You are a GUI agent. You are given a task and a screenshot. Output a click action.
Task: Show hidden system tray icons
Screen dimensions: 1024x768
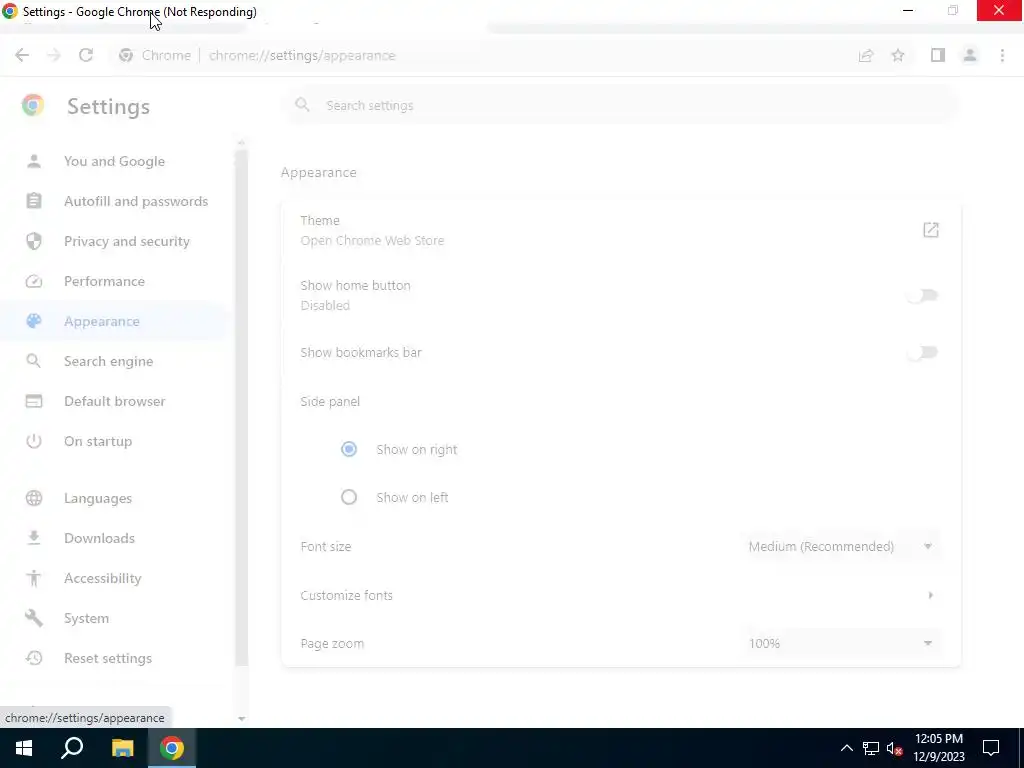[846, 748]
